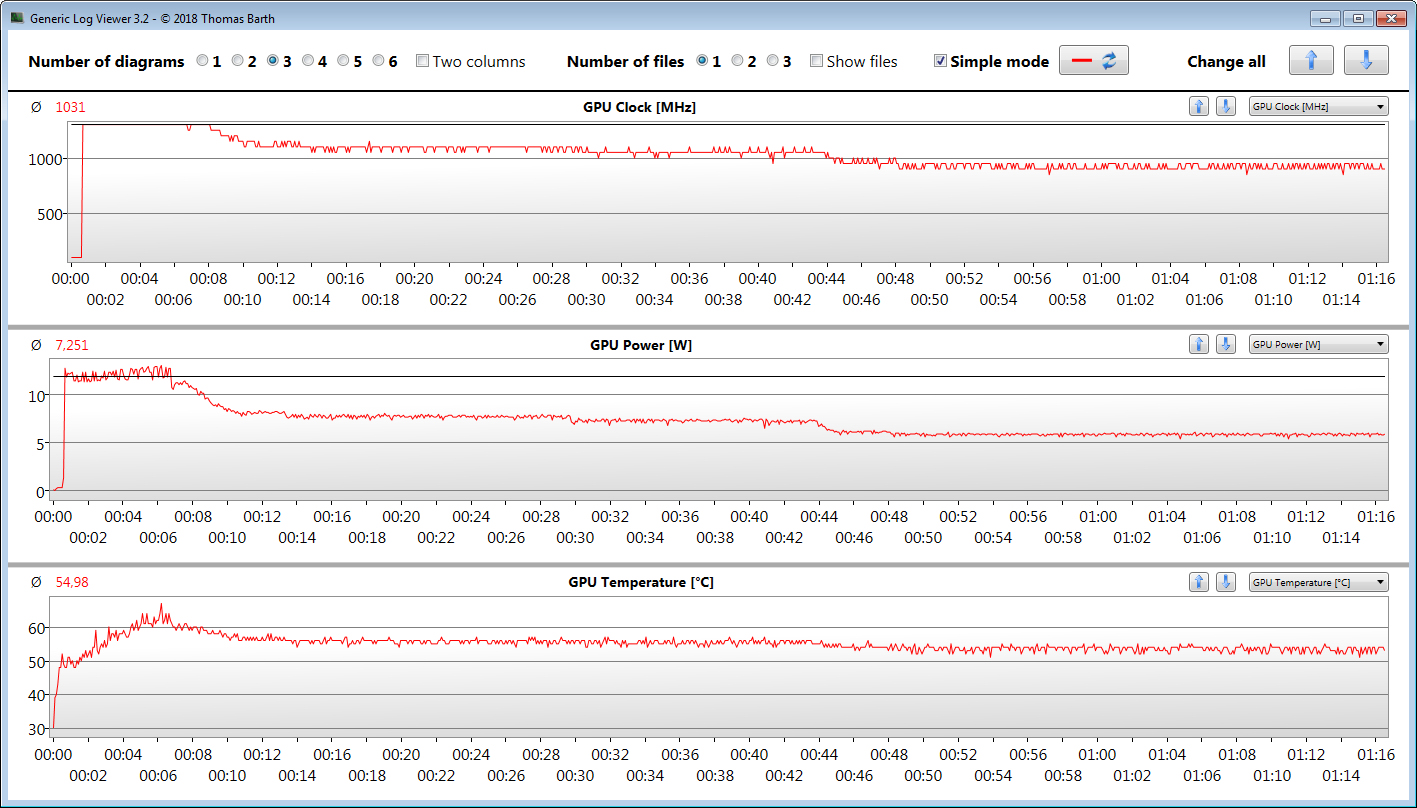Click the Generic Log Viewer title bar icon
Viewport: 1417px width, 808px height.
(17, 18)
